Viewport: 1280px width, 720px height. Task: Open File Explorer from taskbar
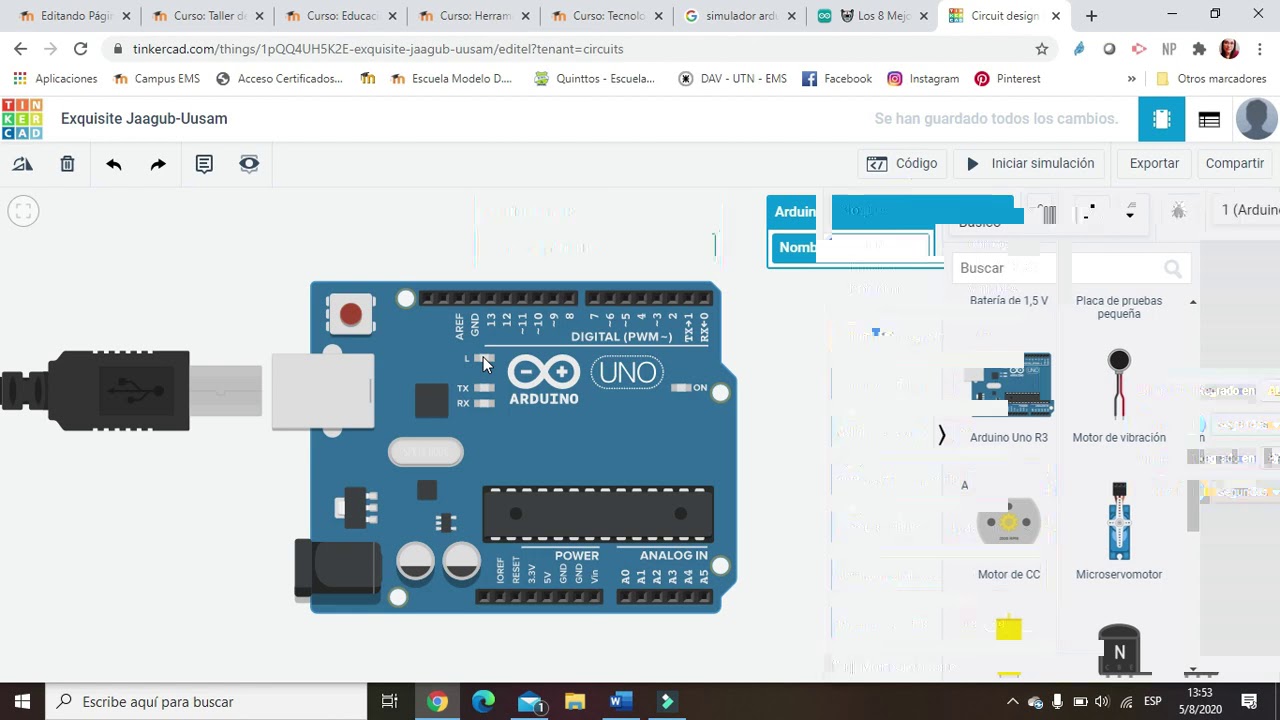pyautogui.click(x=575, y=701)
